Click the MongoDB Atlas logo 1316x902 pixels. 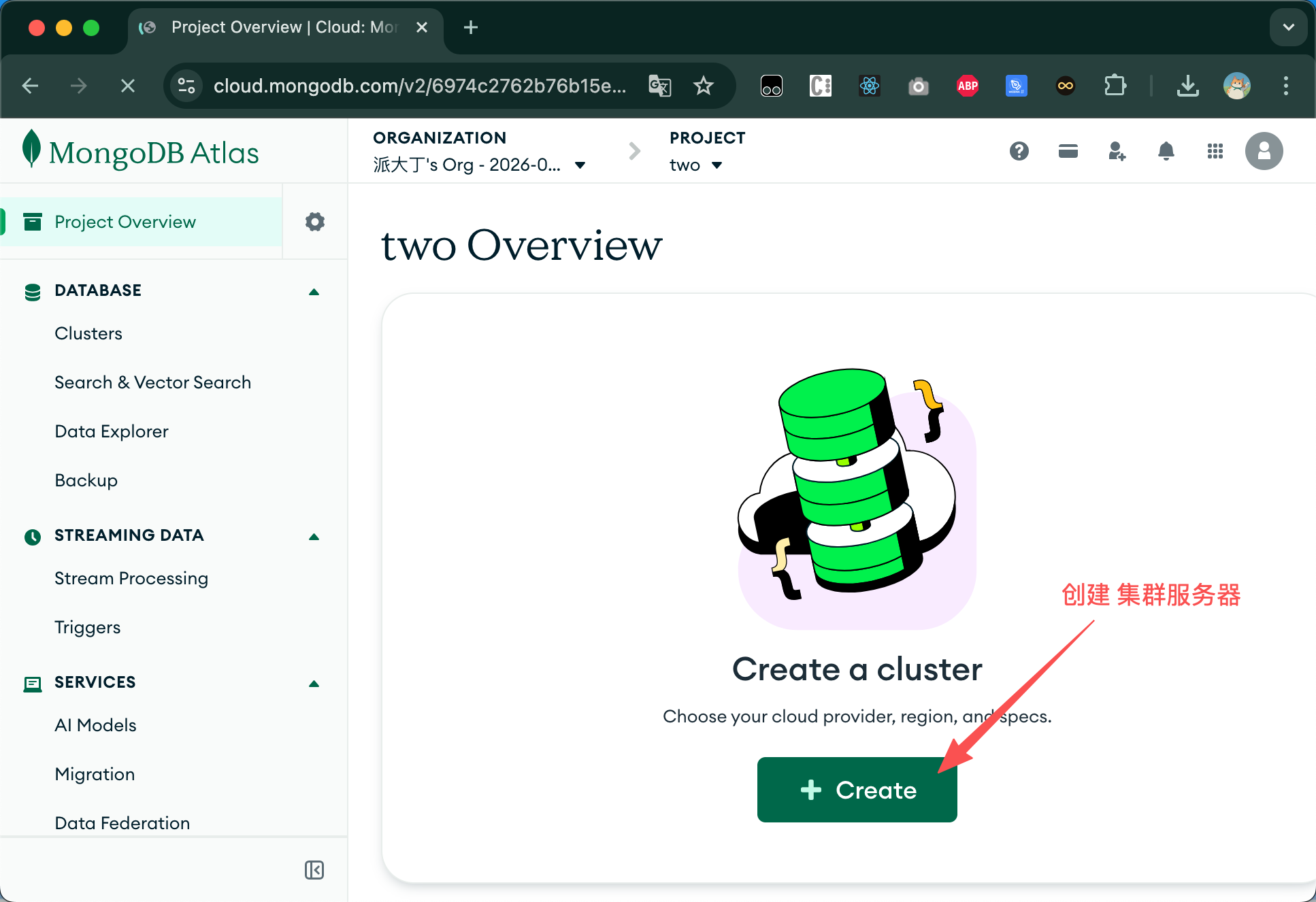point(141,151)
